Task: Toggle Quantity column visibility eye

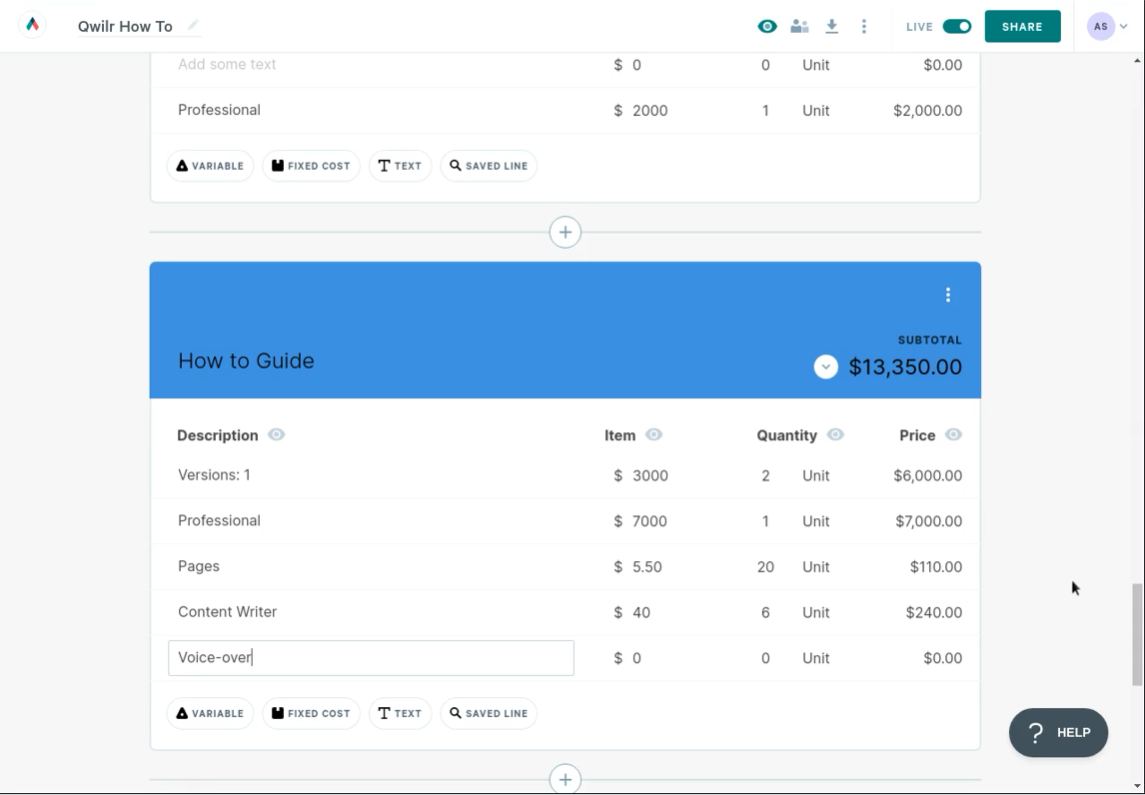Action: [835, 434]
